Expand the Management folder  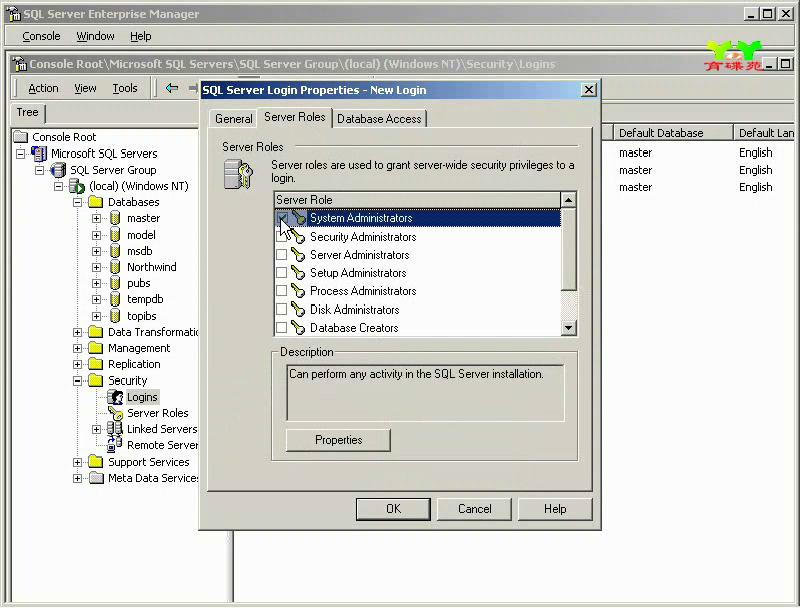point(78,348)
